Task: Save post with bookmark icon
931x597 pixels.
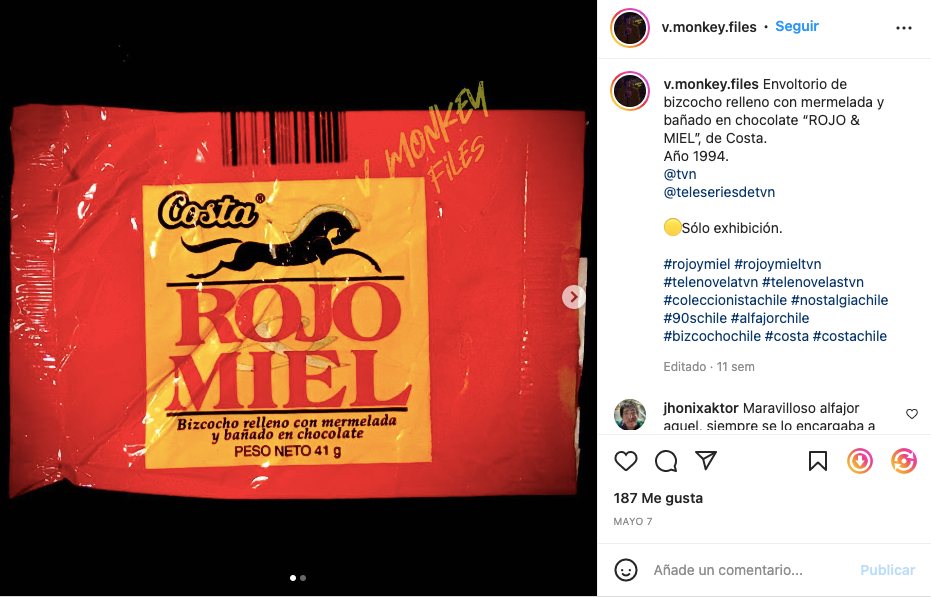Action: coord(818,461)
